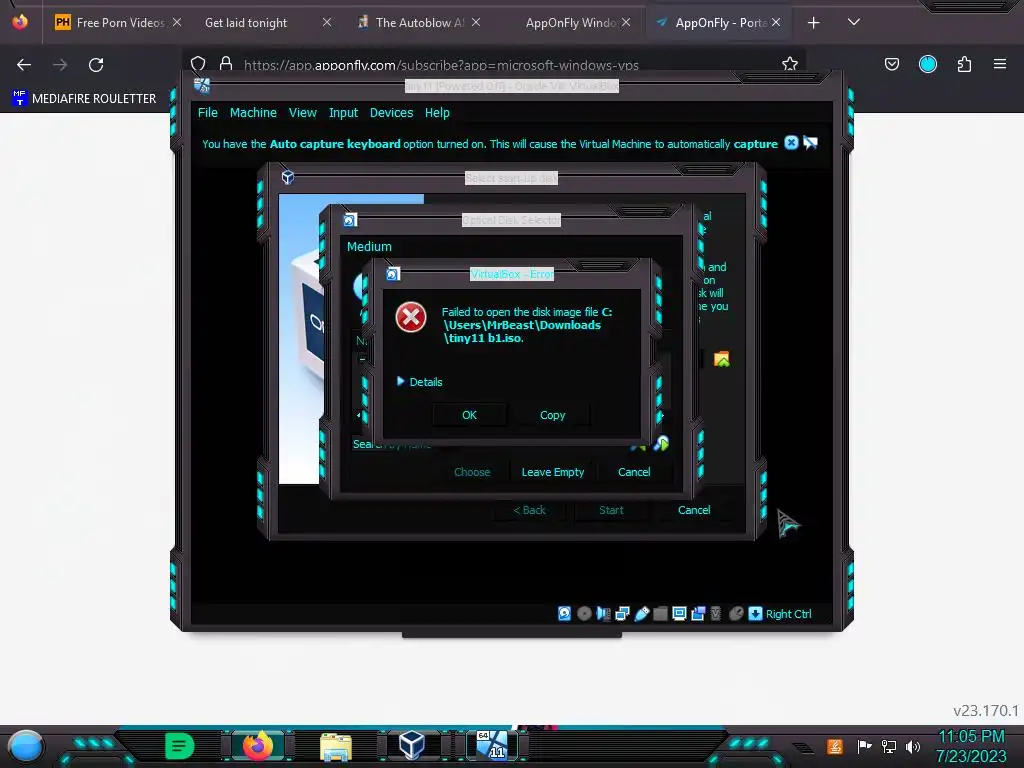Switch to Firefox taskbar button
Screen dimensions: 1024x768
point(258,745)
